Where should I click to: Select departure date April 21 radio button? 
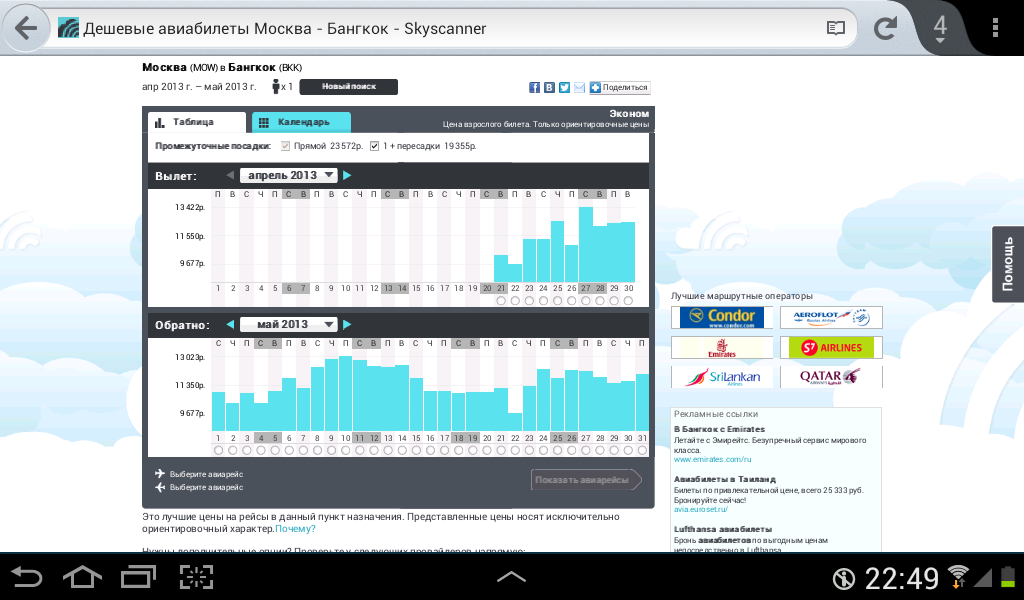coord(501,301)
